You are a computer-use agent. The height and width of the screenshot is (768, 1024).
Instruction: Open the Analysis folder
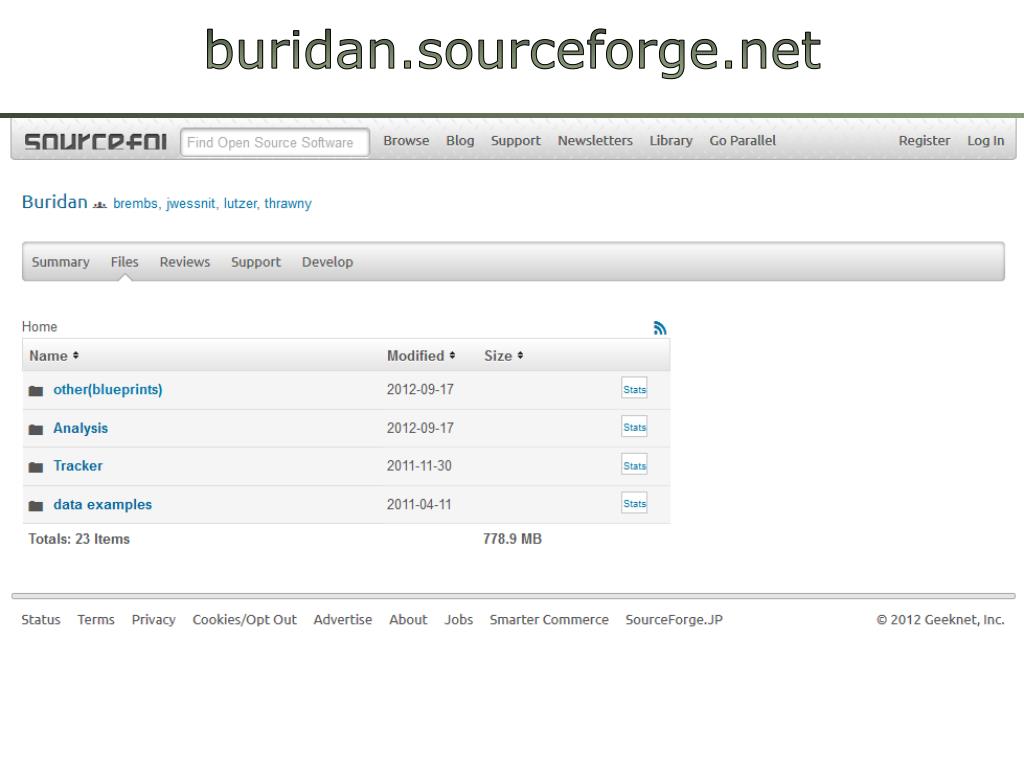(80, 428)
